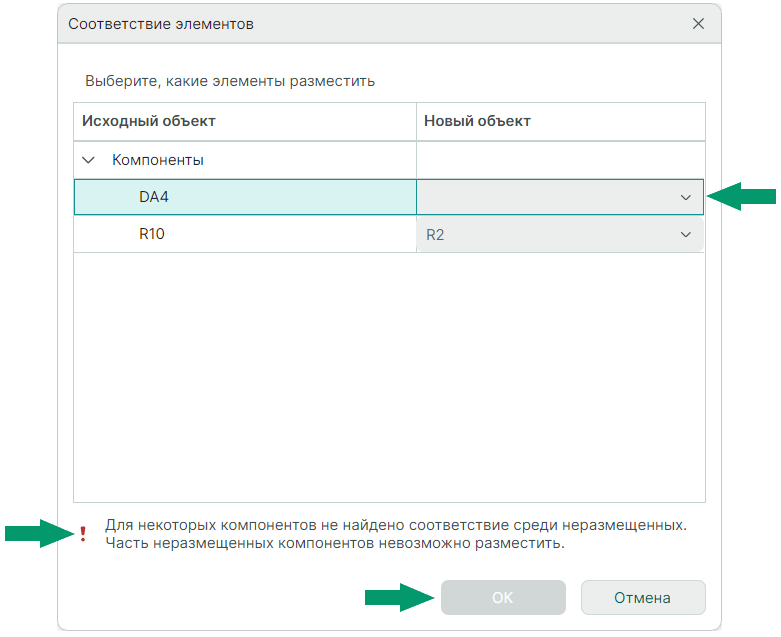Viewport: 781px width, 637px height.
Task: Click the dialog title Соответствие элементов
Action: [161, 23]
